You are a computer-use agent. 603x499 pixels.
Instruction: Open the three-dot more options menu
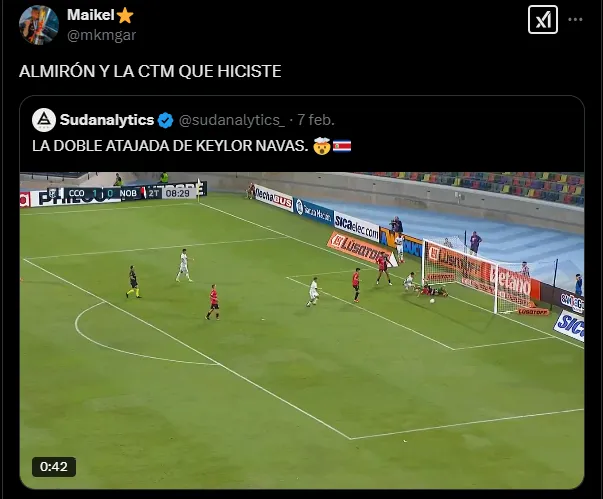point(575,20)
